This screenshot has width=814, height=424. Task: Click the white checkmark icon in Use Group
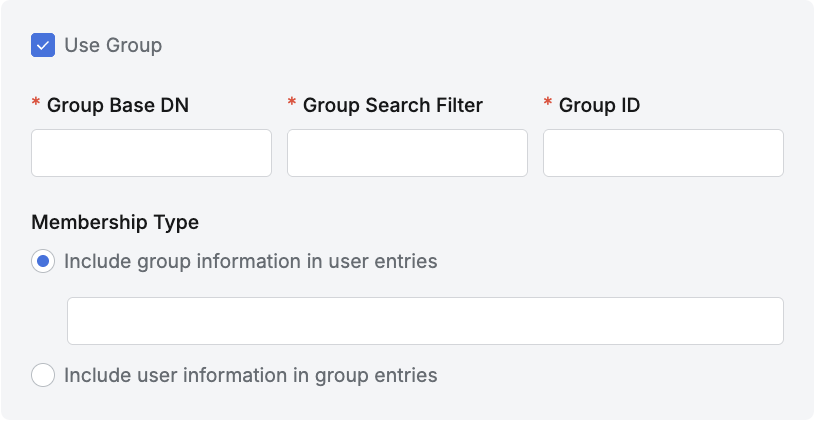pyautogui.click(x=43, y=45)
